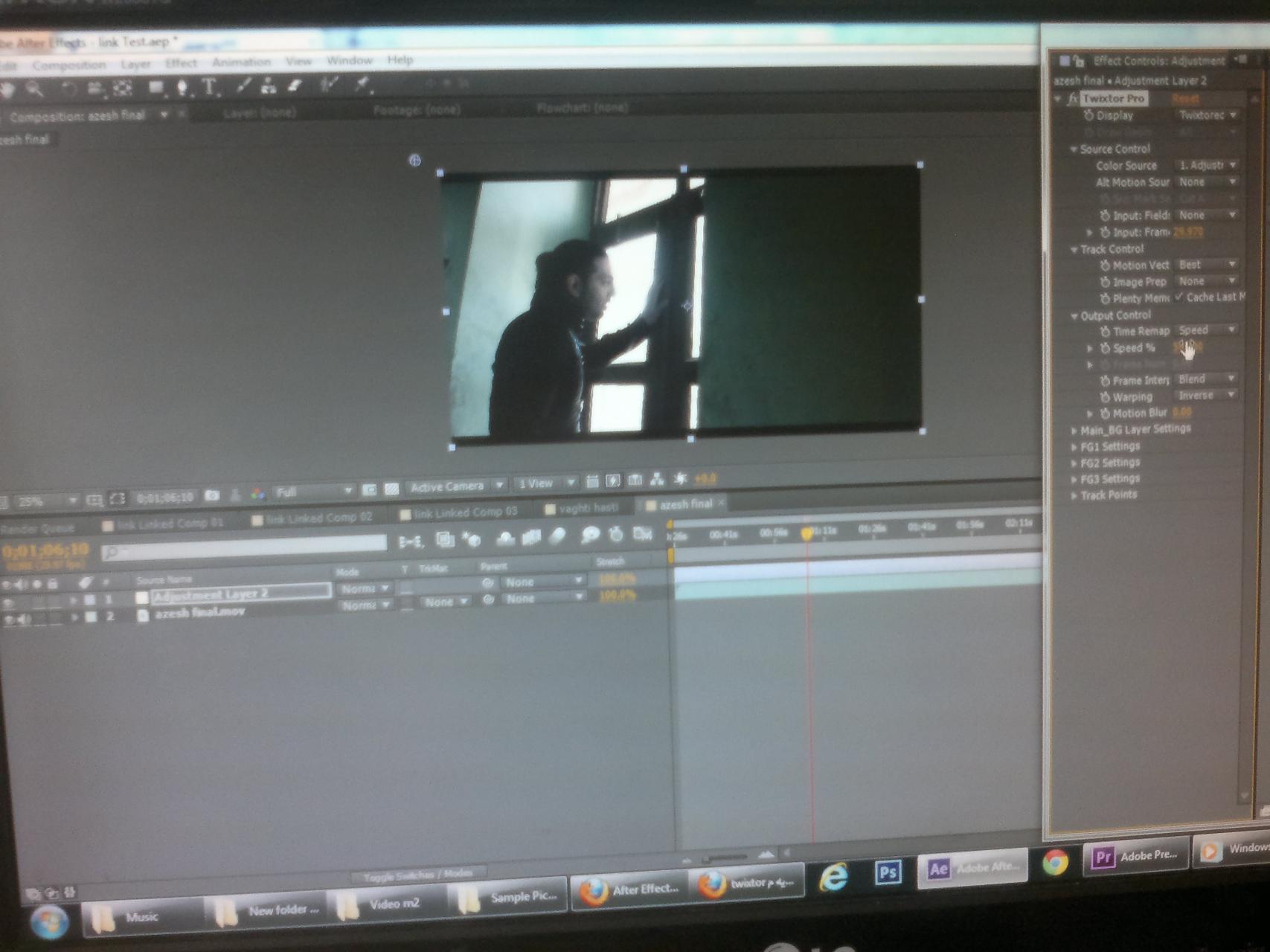Open Active Camera view dropdown
This screenshot has width=1270, height=952.
coord(456,487)
